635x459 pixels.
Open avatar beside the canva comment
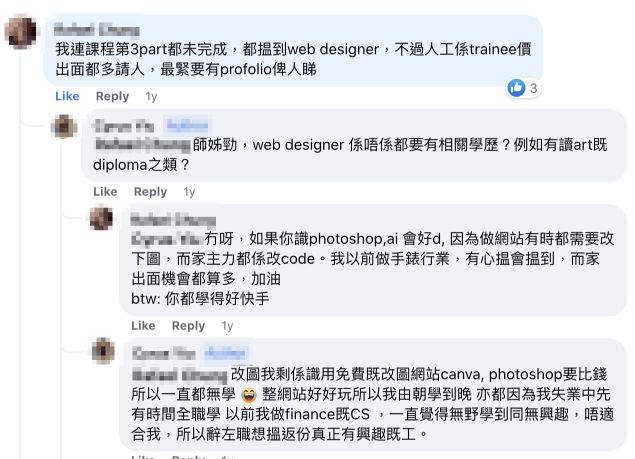click(x=103, y=351)
